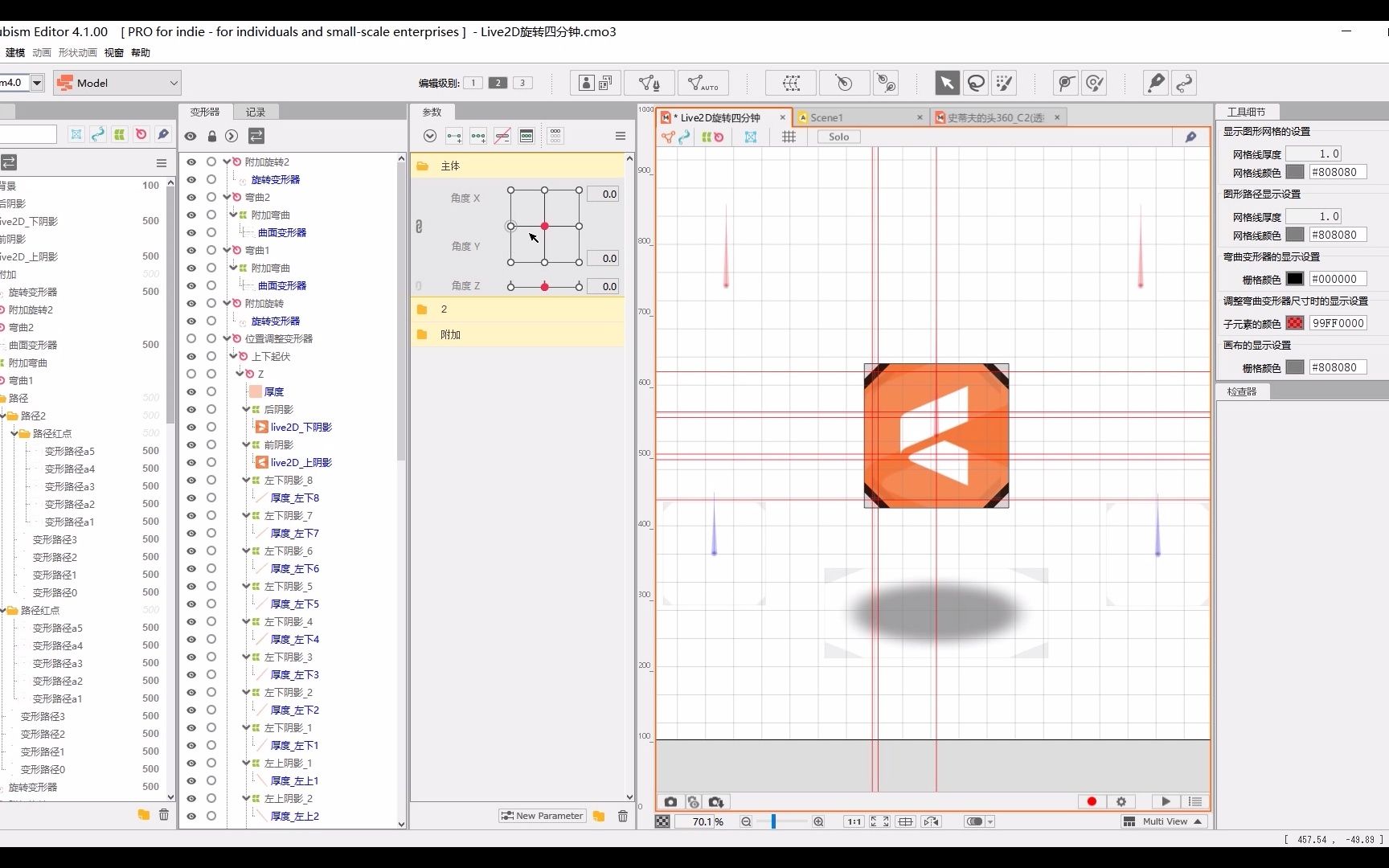
Task: Toggle the transparent checkerboard background icon
Action: (662, 821)
